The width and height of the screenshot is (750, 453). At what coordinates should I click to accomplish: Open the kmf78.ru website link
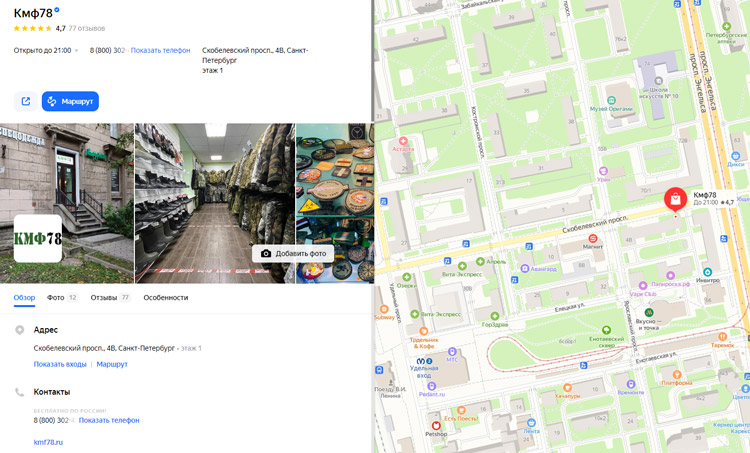point(48,442)
